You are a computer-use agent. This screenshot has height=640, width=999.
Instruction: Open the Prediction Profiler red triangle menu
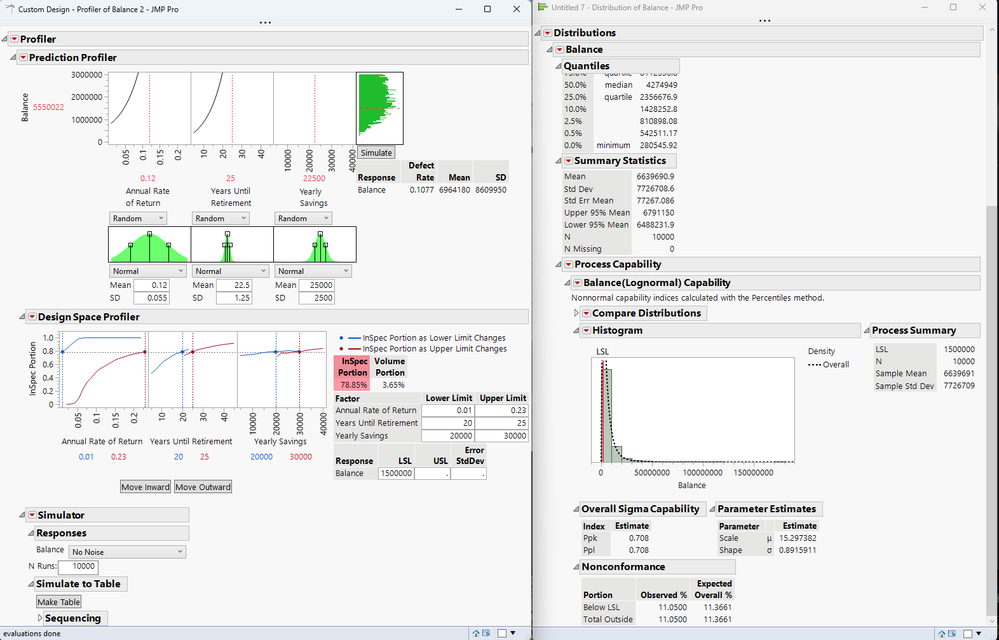(x=24, y=57)
